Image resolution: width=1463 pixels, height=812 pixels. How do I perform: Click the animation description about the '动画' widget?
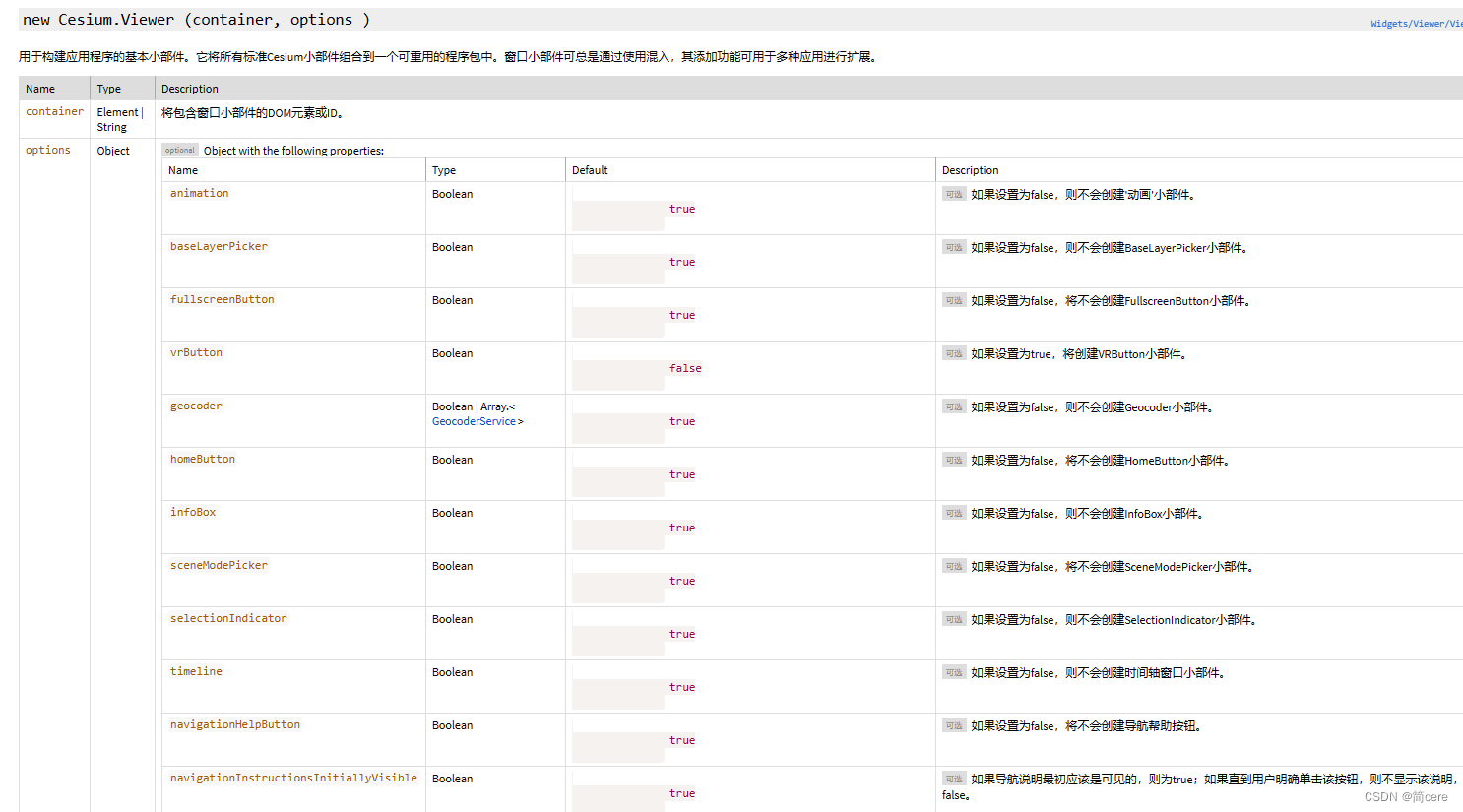click(1083, 195)
